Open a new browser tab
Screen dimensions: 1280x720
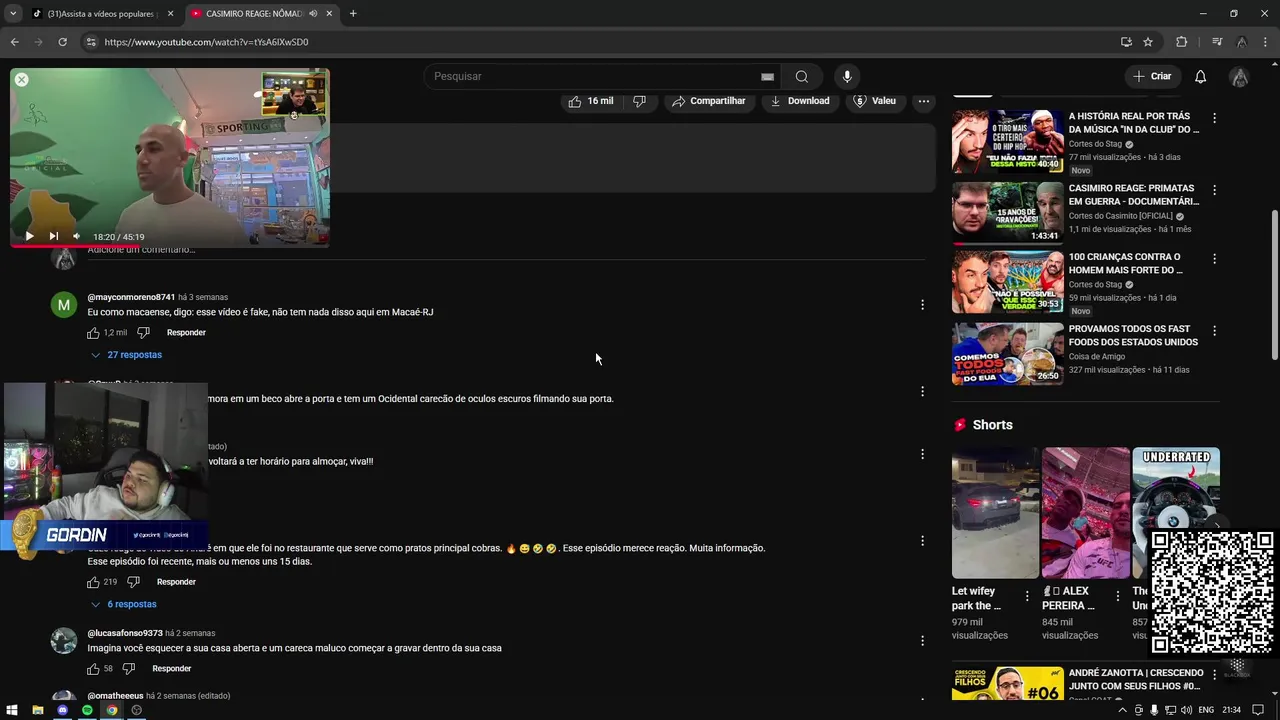pos(353,14)
